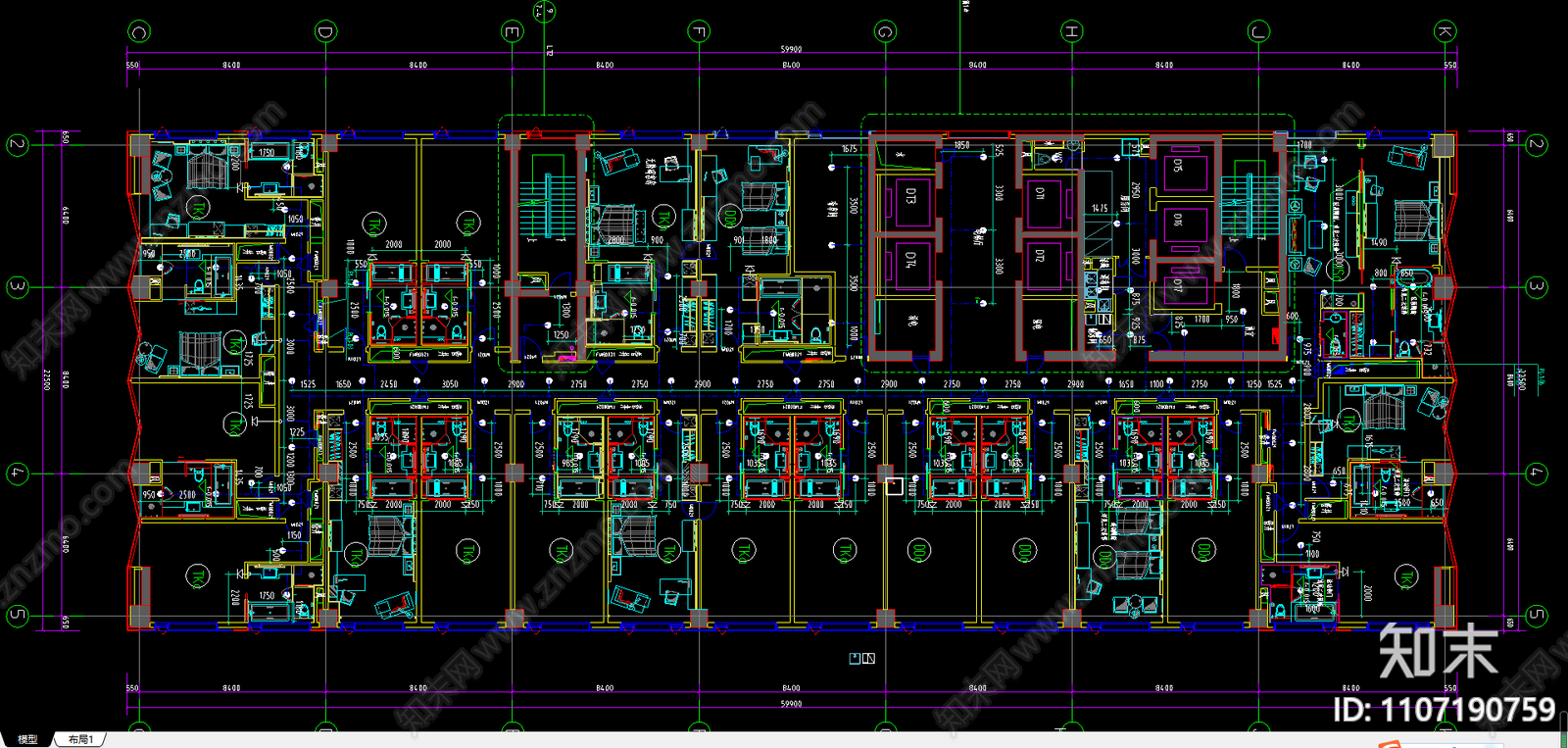Select axis bubble 3 on the left side
Viewport: 1568px width, 748px height.
tap(17, 287)
